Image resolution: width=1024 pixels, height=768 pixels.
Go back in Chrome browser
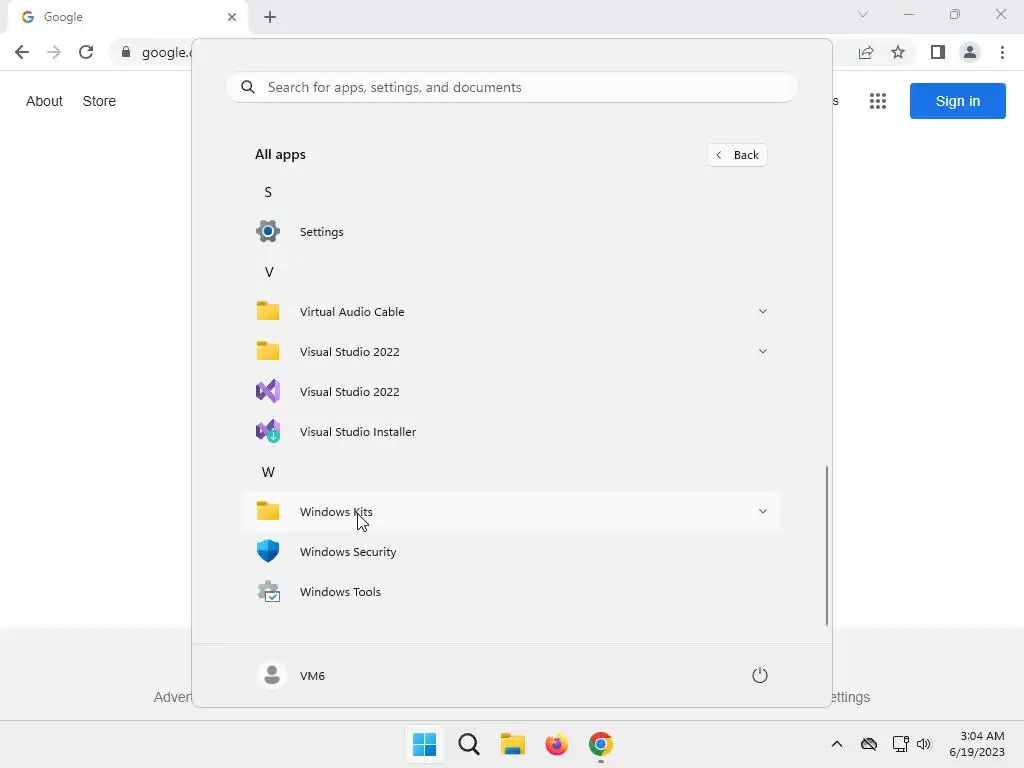click(x=22, y=52)
